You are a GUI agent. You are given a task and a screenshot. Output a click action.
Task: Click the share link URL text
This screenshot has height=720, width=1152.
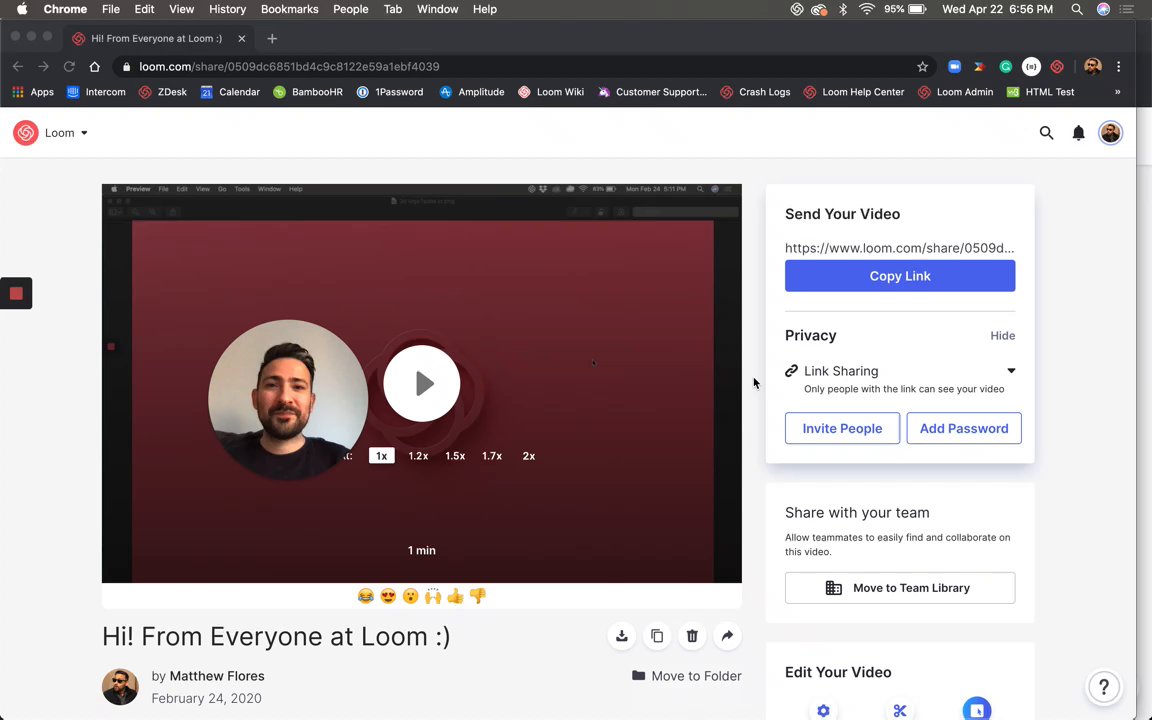899,248
